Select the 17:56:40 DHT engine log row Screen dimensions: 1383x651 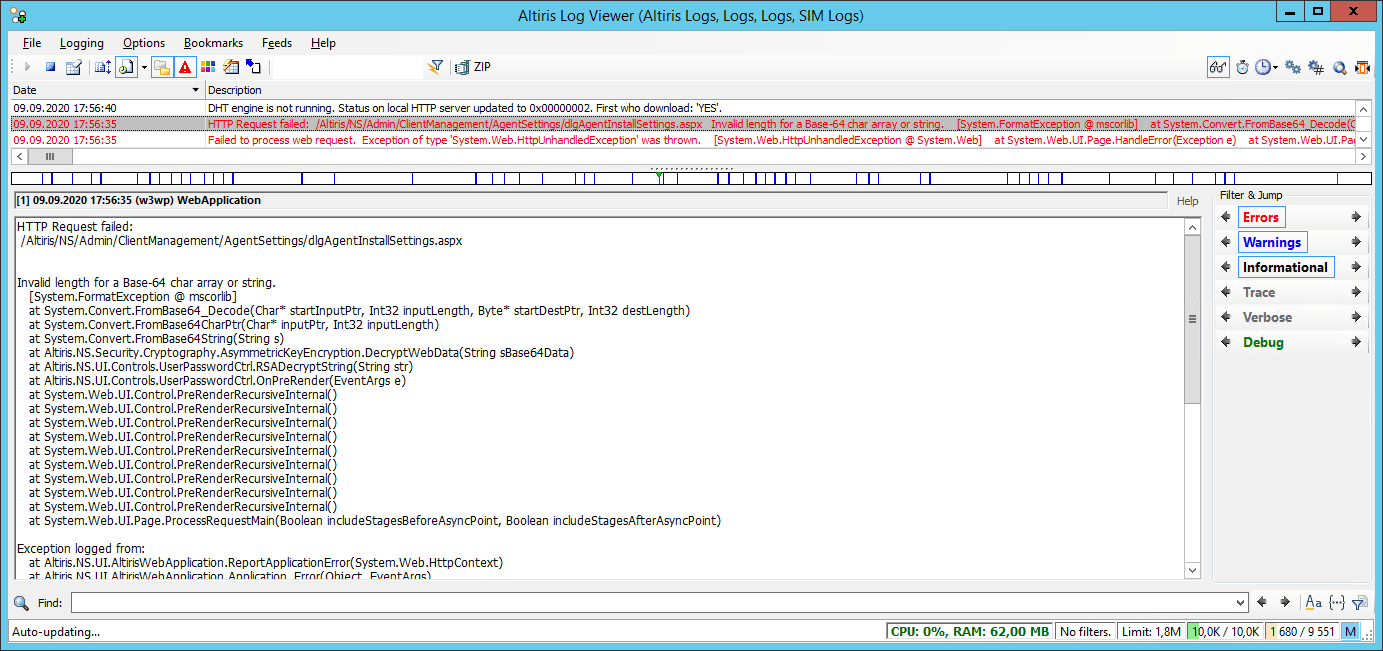coord(682,108)
